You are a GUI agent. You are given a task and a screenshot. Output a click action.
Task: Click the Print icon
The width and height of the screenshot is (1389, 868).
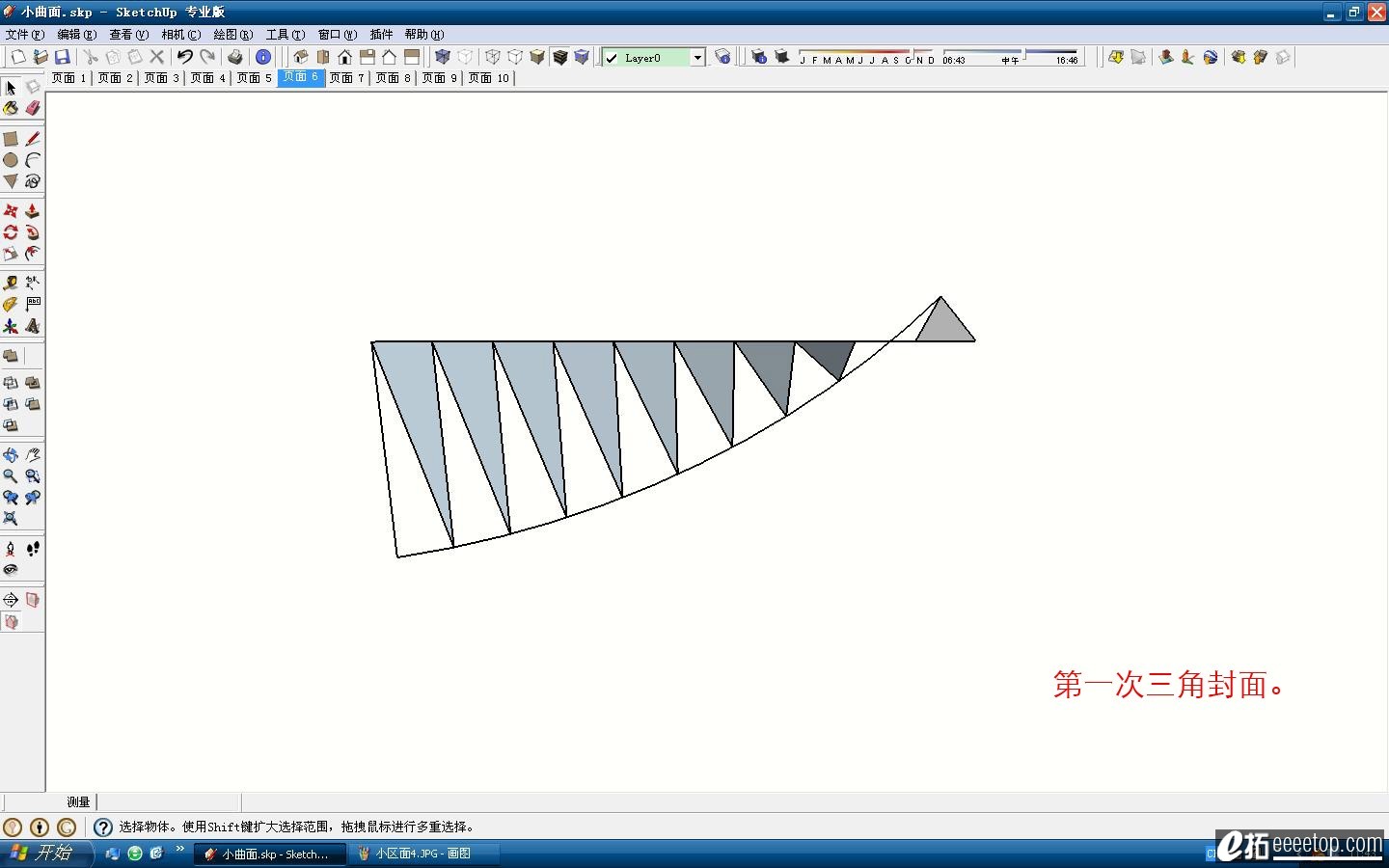[234, 57]
